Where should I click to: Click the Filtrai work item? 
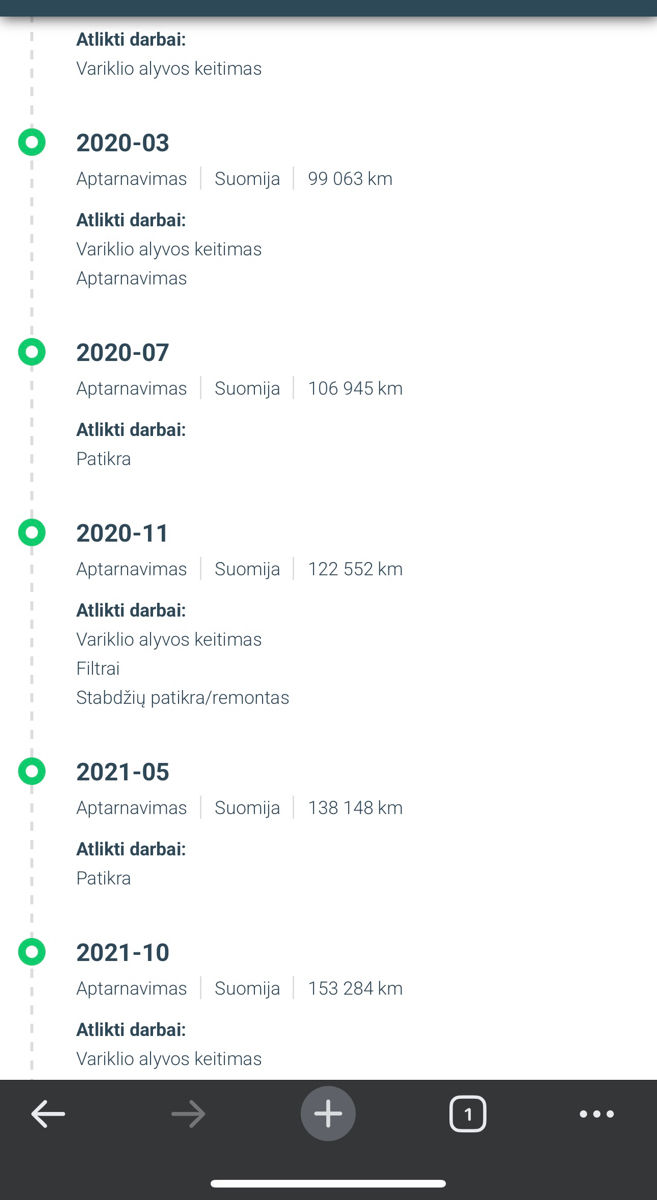[98, 668]
